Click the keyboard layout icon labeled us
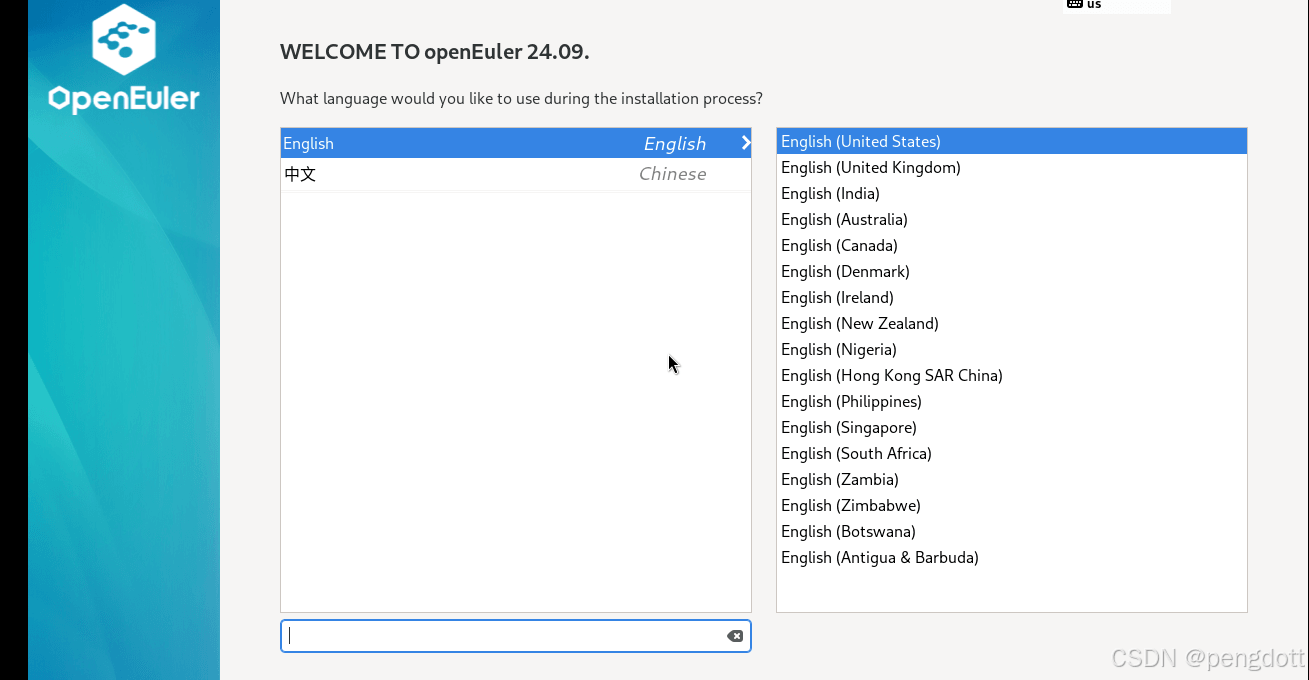 point(1075,4)
